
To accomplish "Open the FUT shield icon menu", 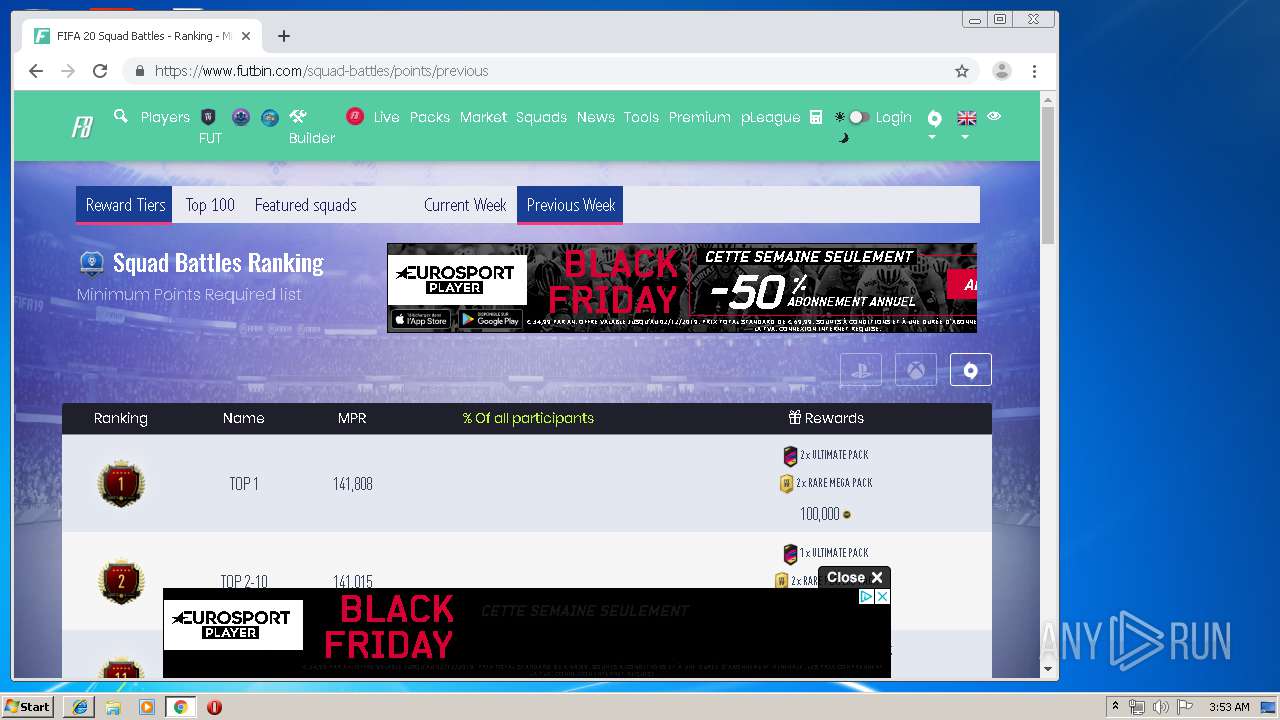I will click(209, 117).
